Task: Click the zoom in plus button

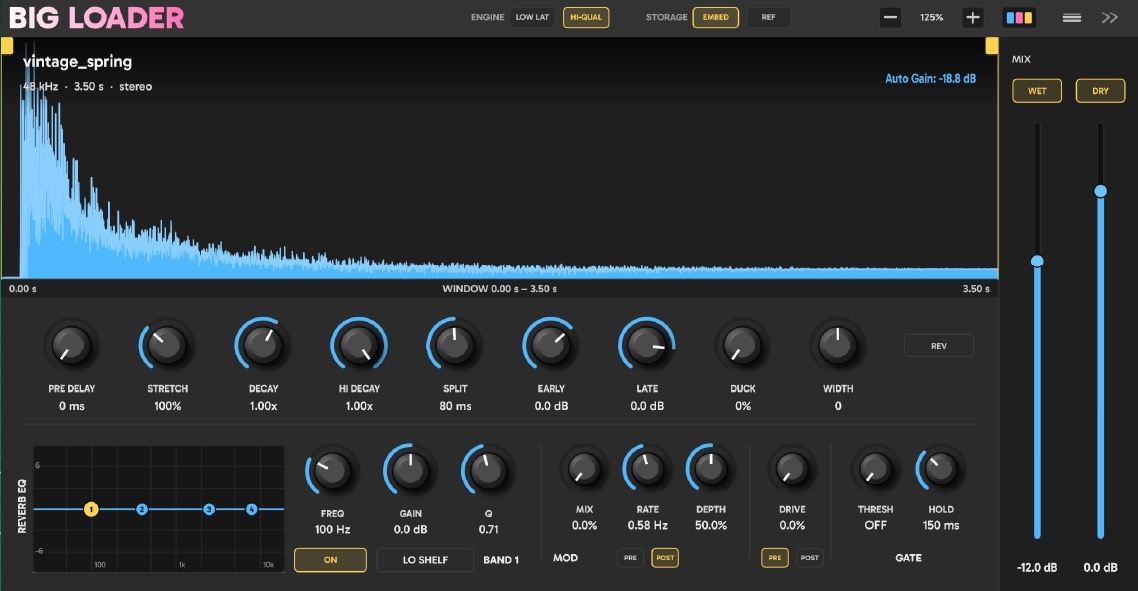Action: coord(973,17)
